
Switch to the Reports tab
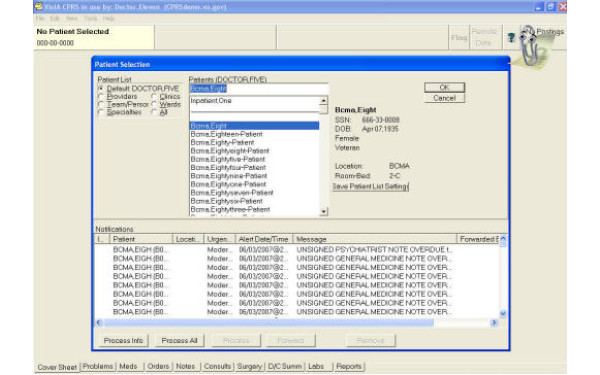point(349,366)
